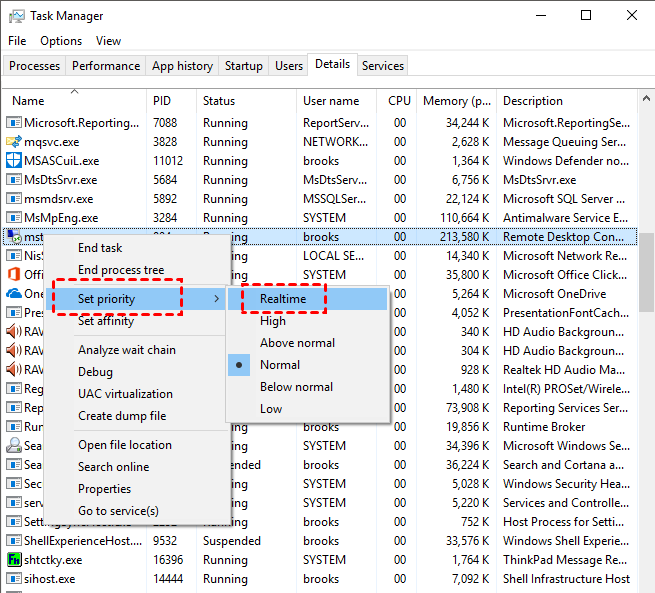This screenshot has width=655, height=593.
Task: Click the ShellExperienceHost process icon
Action: click(x=14, y=541)
